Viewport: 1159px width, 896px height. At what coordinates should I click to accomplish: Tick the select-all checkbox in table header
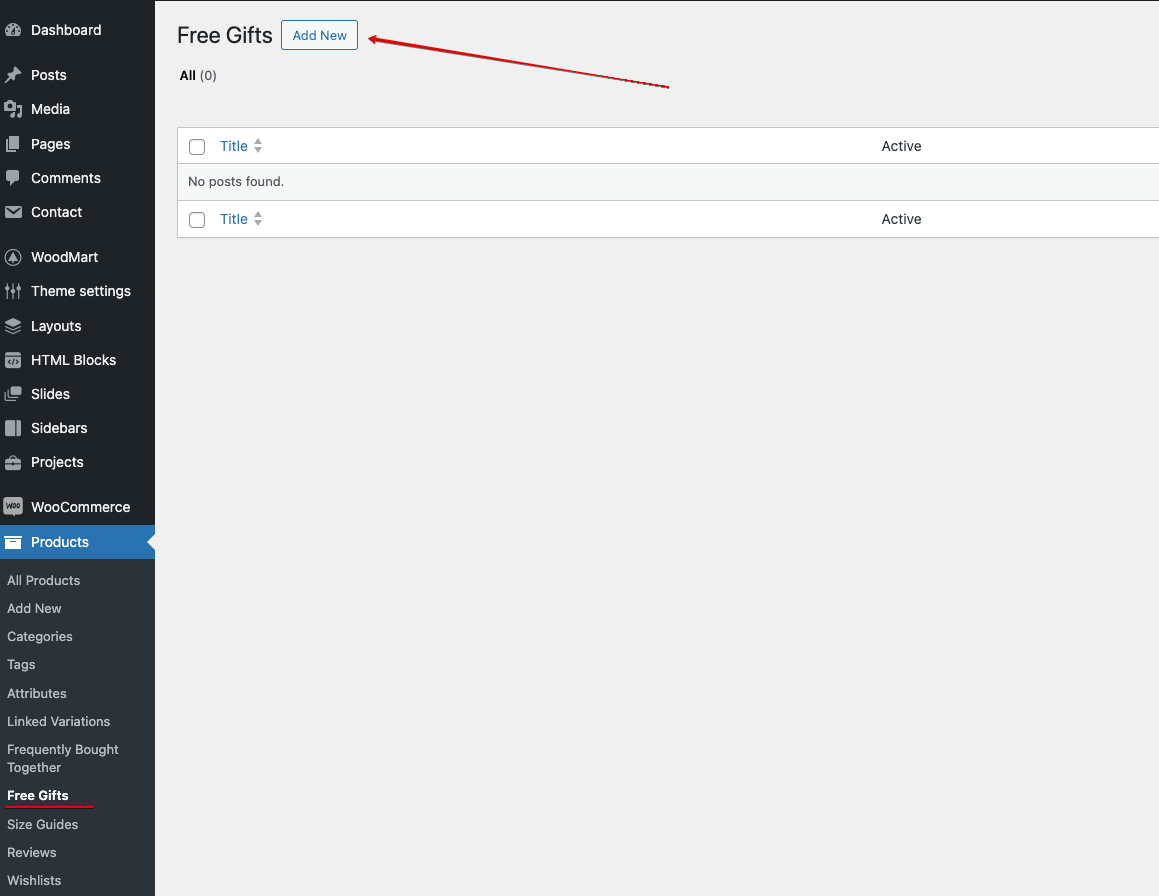[x=197, y=146]
